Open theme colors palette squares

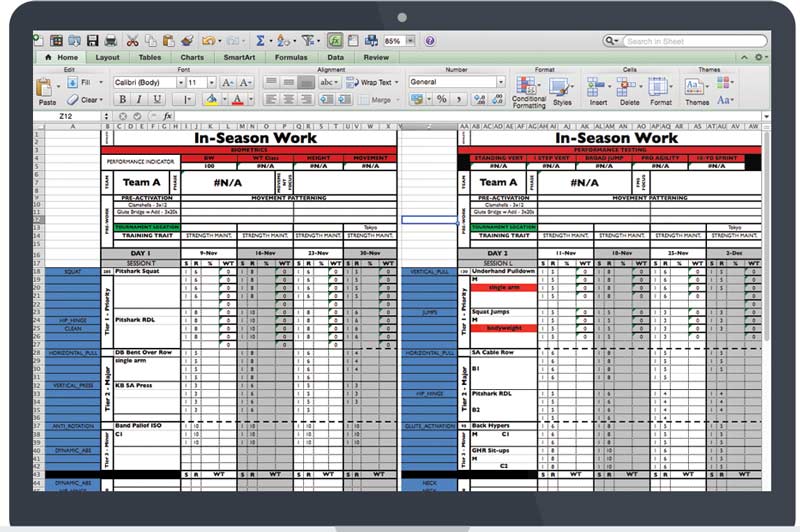[x=724, y=82]
